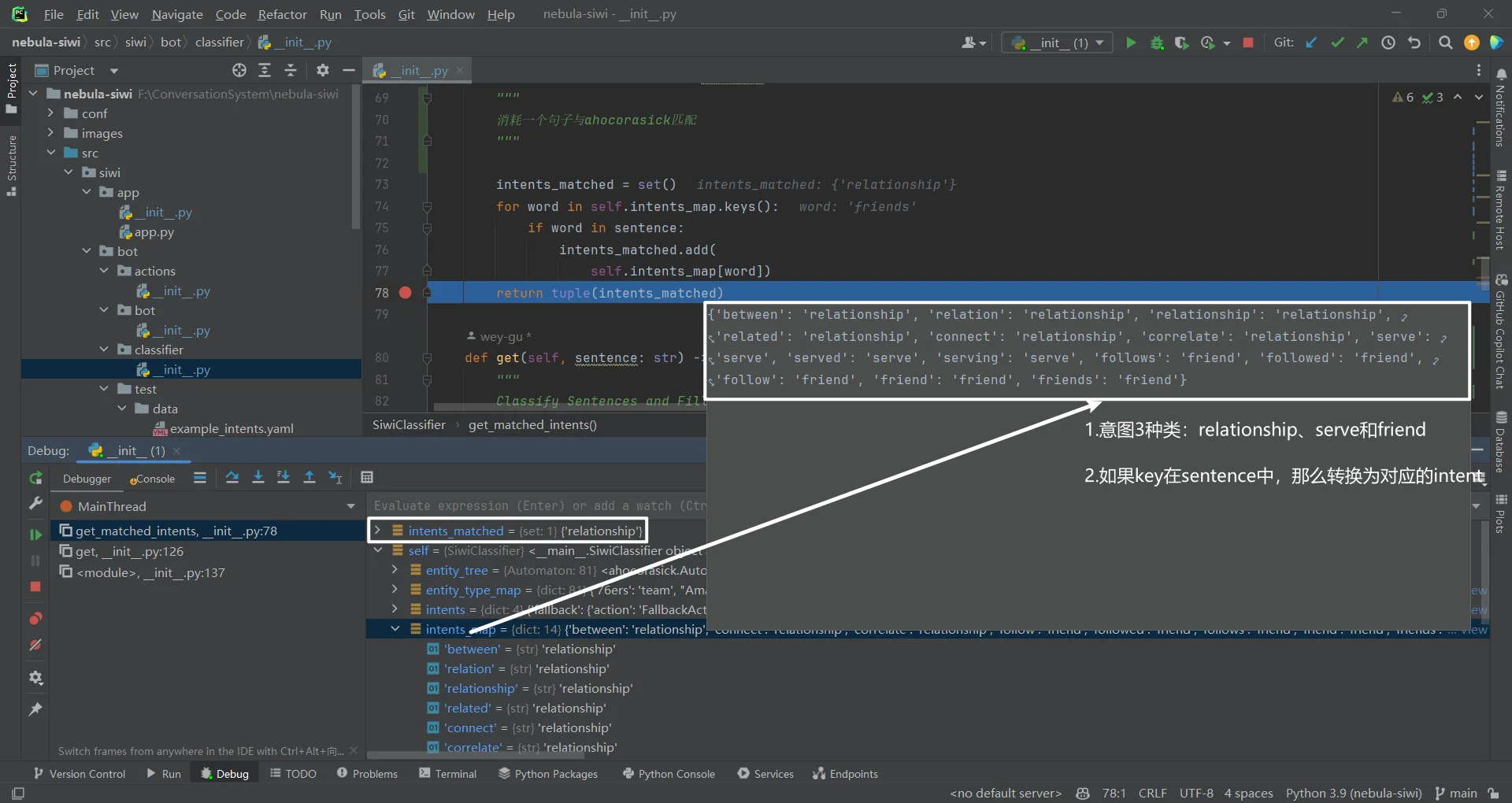Open Search Everywhere magnifier
The width and height of the screenshot is (1512, 803).
click(x=1445, y=43)
